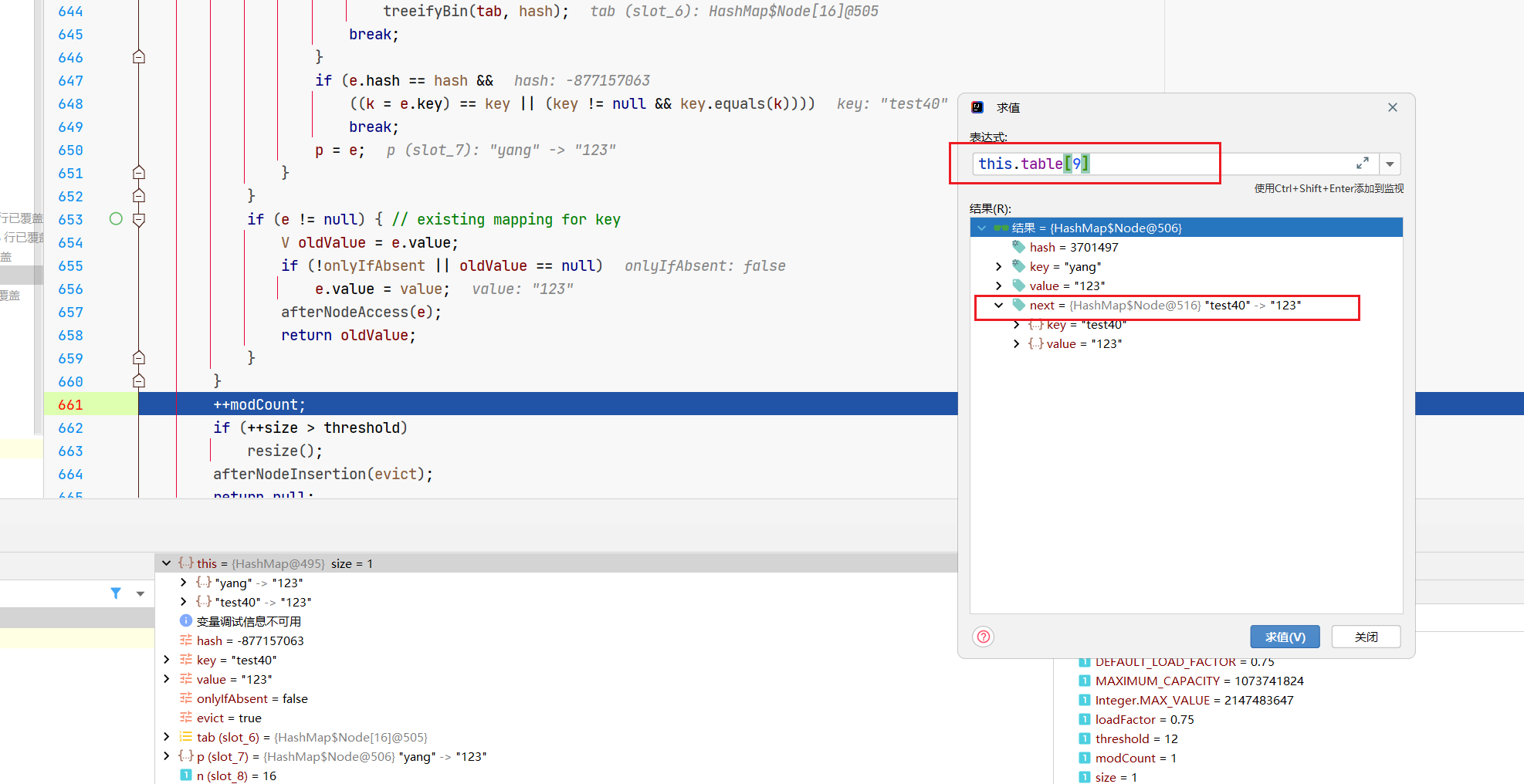1524x784 pixels.
Task: Click line number 661 in the gutter
Action: click(70, 404)
